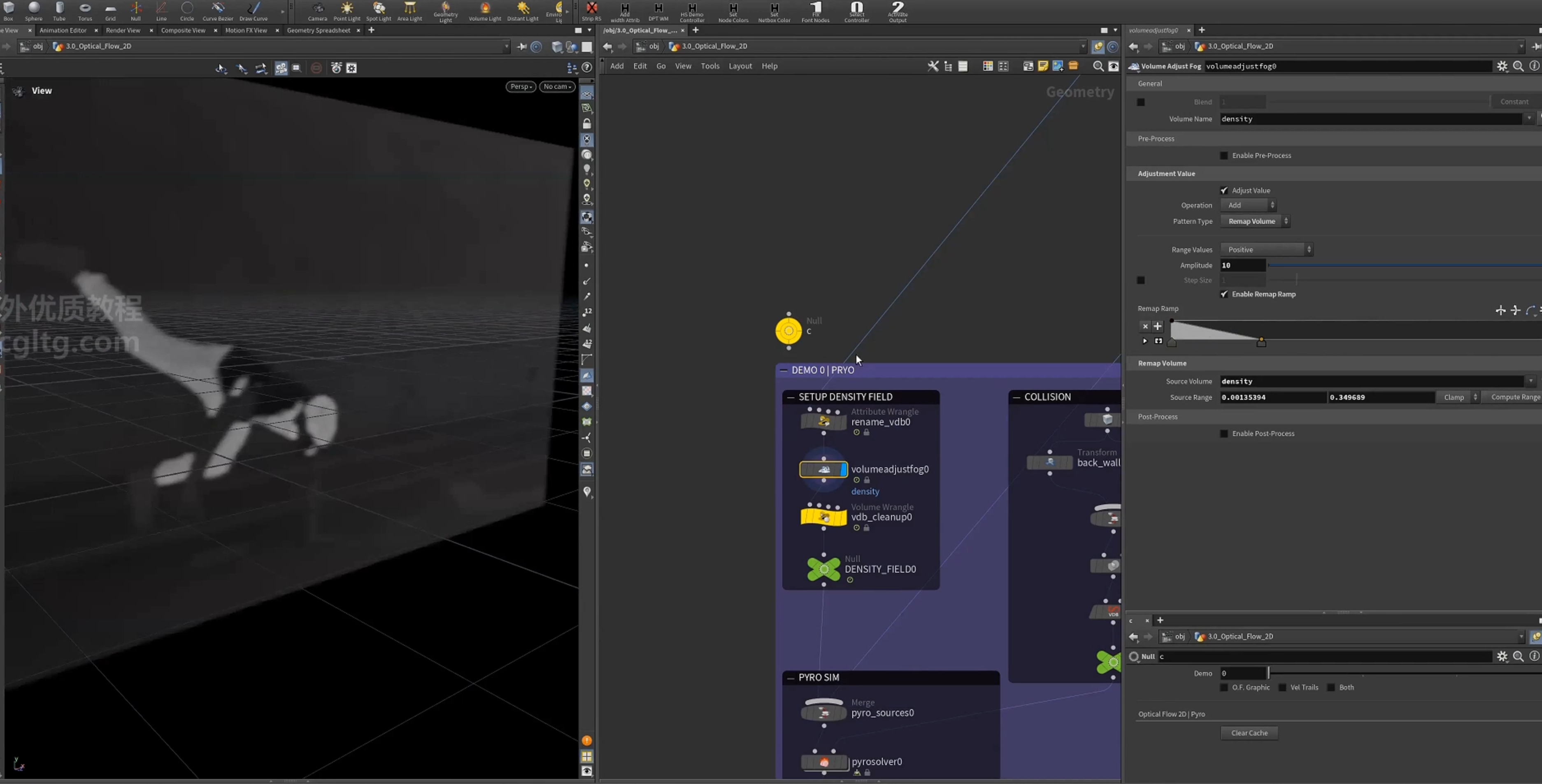The image size is (1542, 784).
Task: Uncheck the Adjust Value checkbox
Action: tap(1223, 190)
